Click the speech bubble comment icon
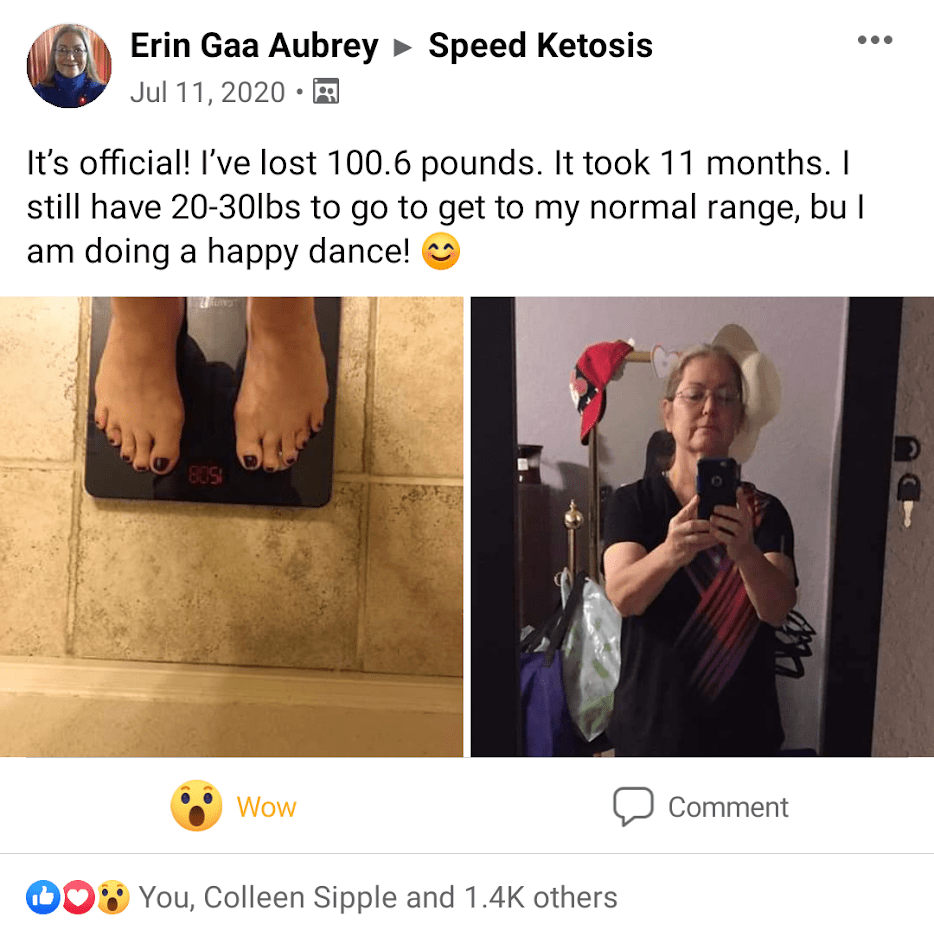 pos(633,806)
